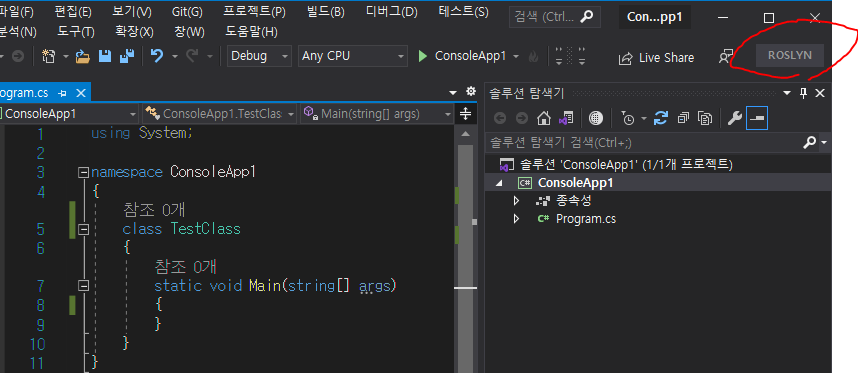Undo the last edit with the blue arrow
The image size is (858, 373).
pos(157,56)
